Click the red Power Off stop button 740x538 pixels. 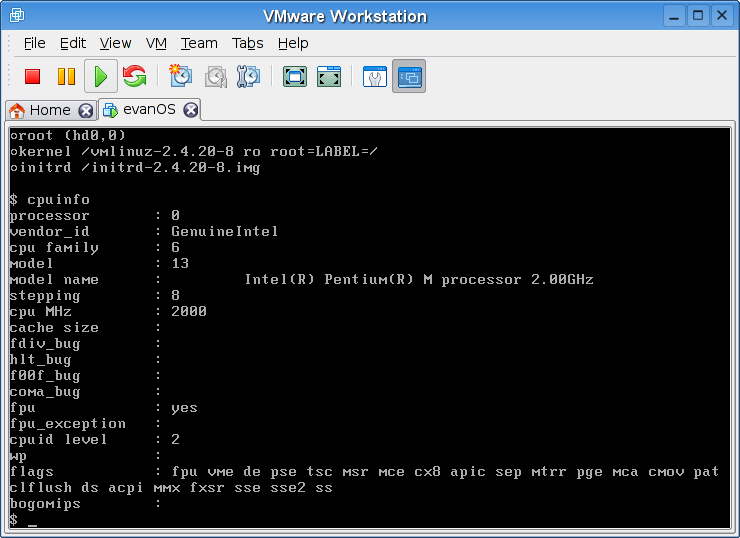click(x=32, y=76)
